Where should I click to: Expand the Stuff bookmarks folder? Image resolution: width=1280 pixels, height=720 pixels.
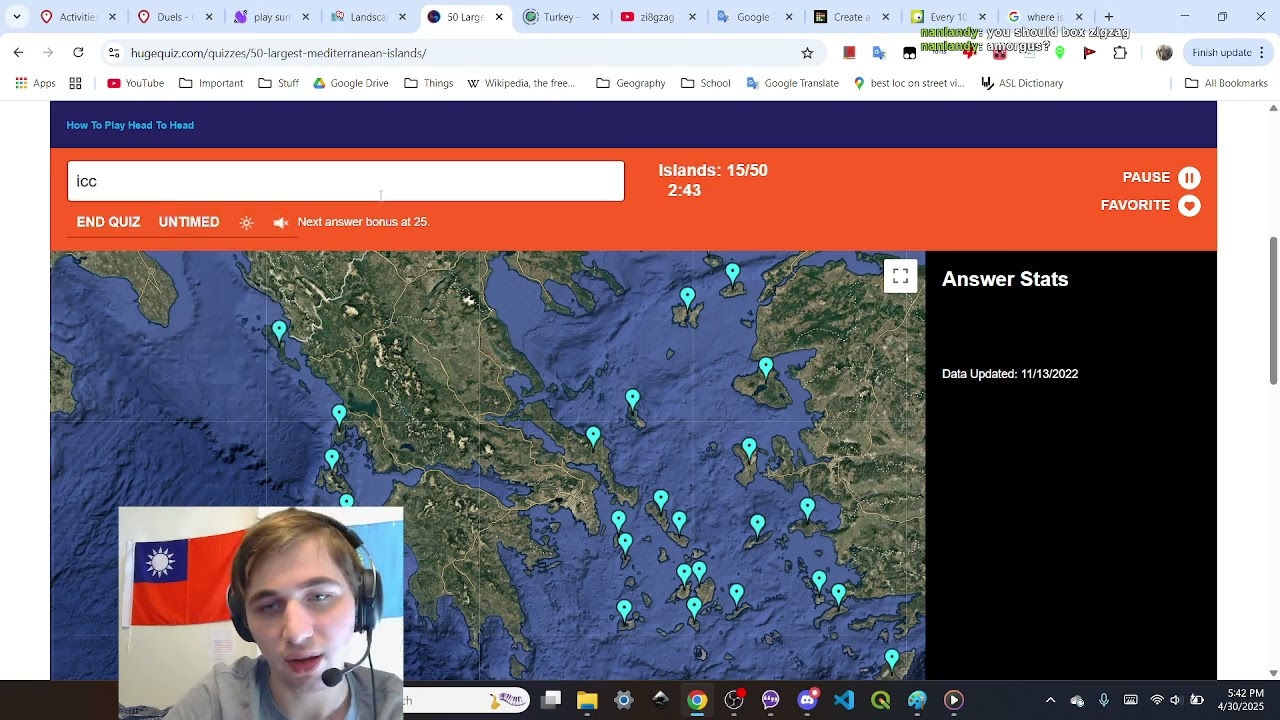(278, 83)
